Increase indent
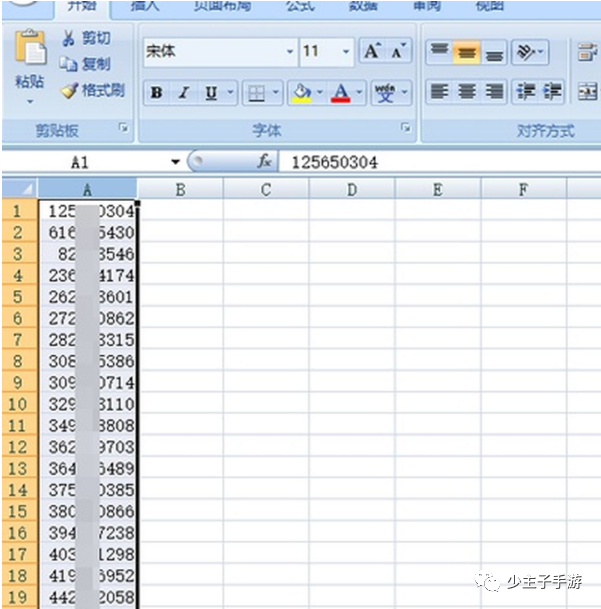Screen dimensions: 601x609 [552, 92]
